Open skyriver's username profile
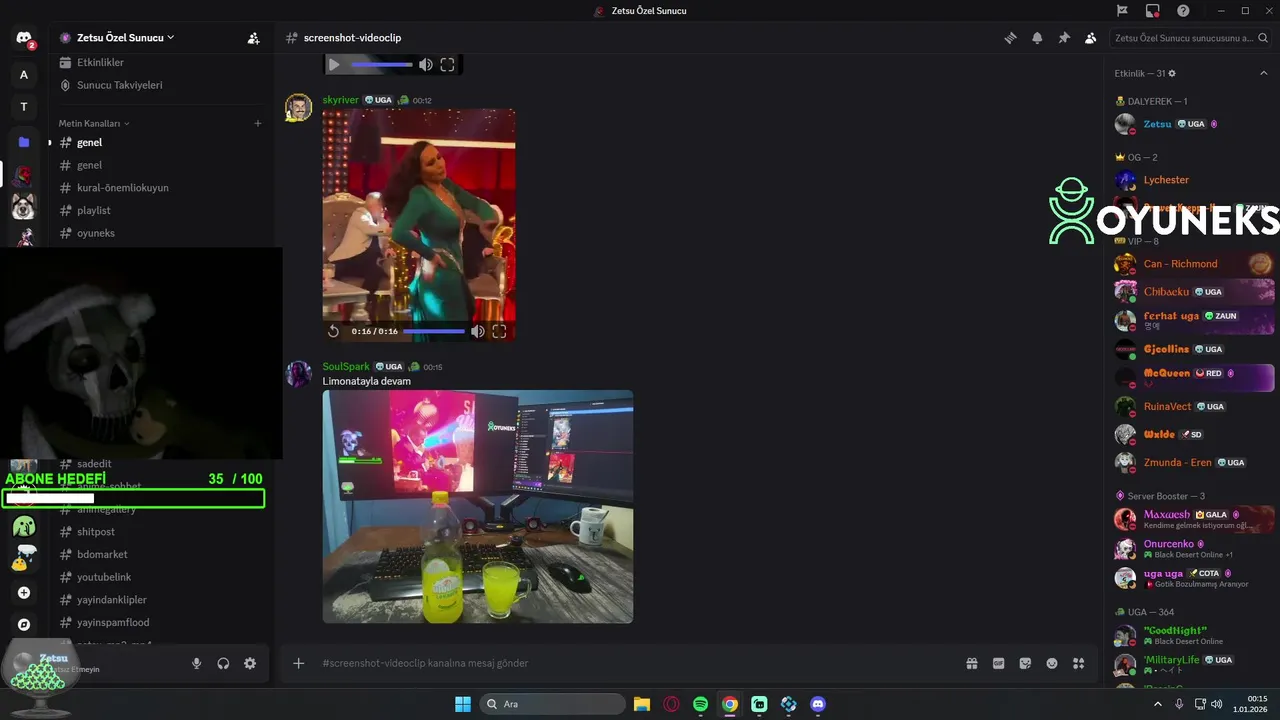1280x720 pixels. pos(340,100)
